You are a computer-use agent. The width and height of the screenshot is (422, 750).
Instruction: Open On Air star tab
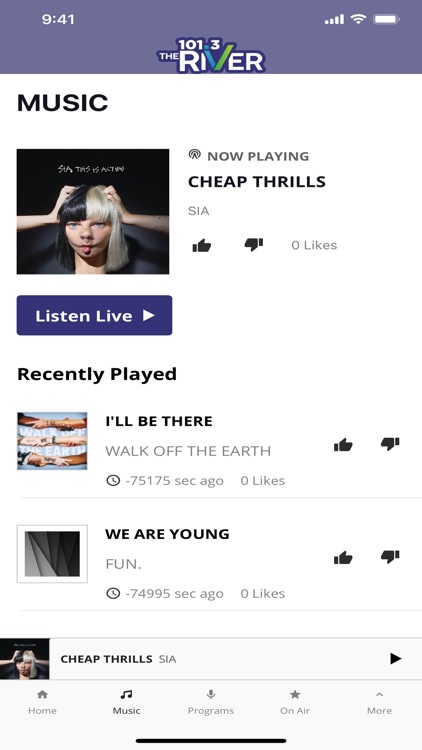click(295, 702)
